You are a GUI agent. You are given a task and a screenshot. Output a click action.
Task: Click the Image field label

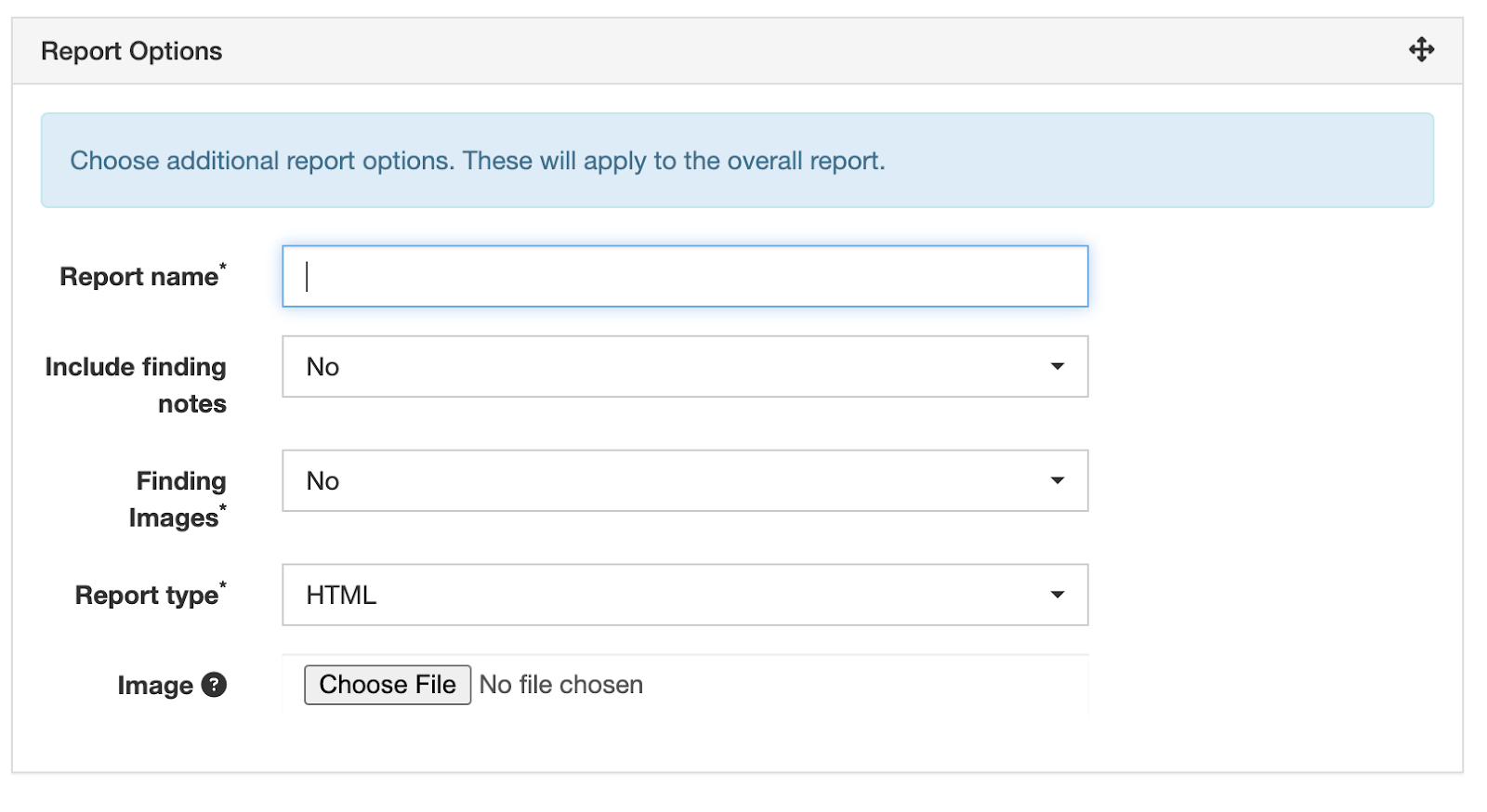[x=154, y=686]
